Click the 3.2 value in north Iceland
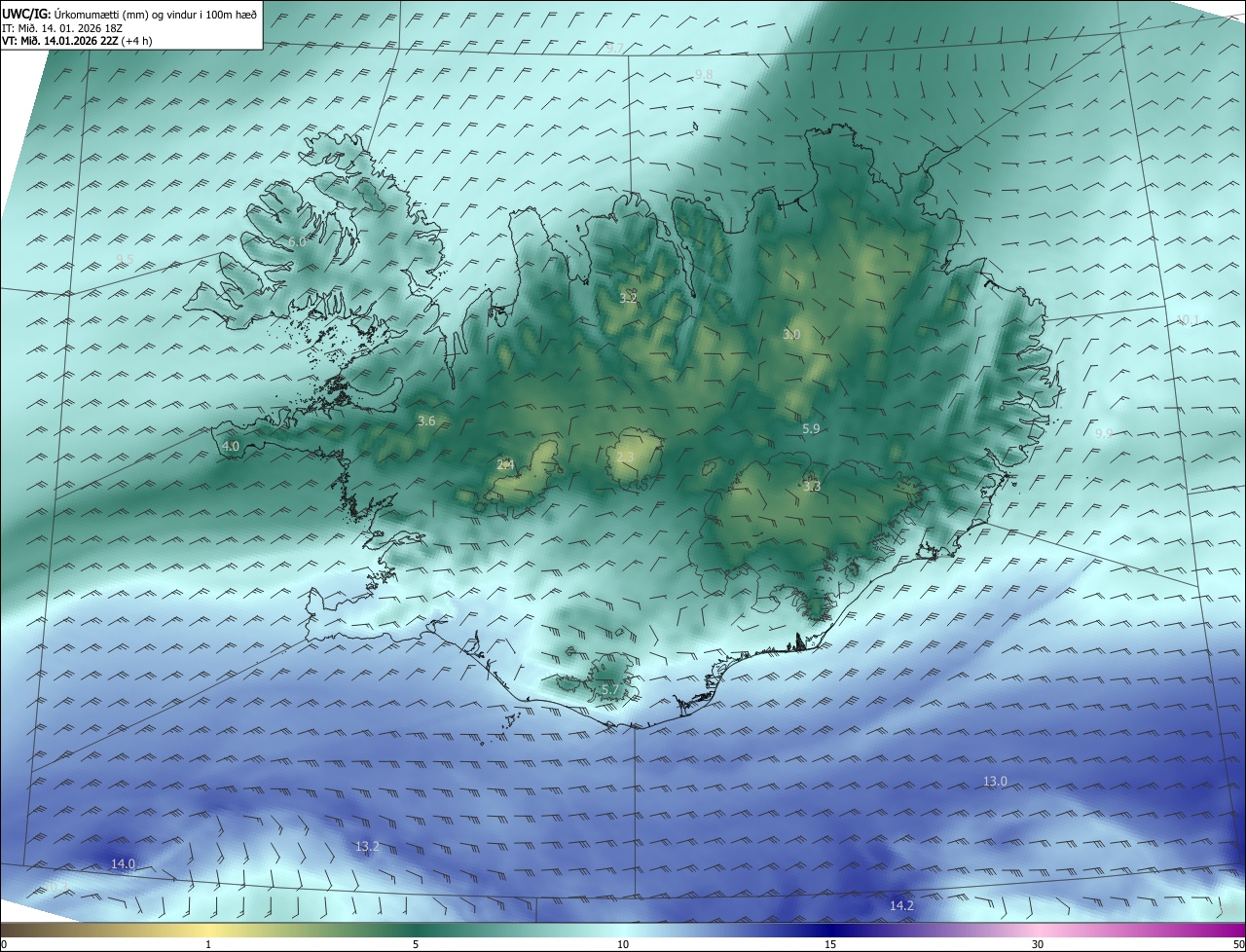The height and width of the screenshot is (952, 1246). coord(628,298)
